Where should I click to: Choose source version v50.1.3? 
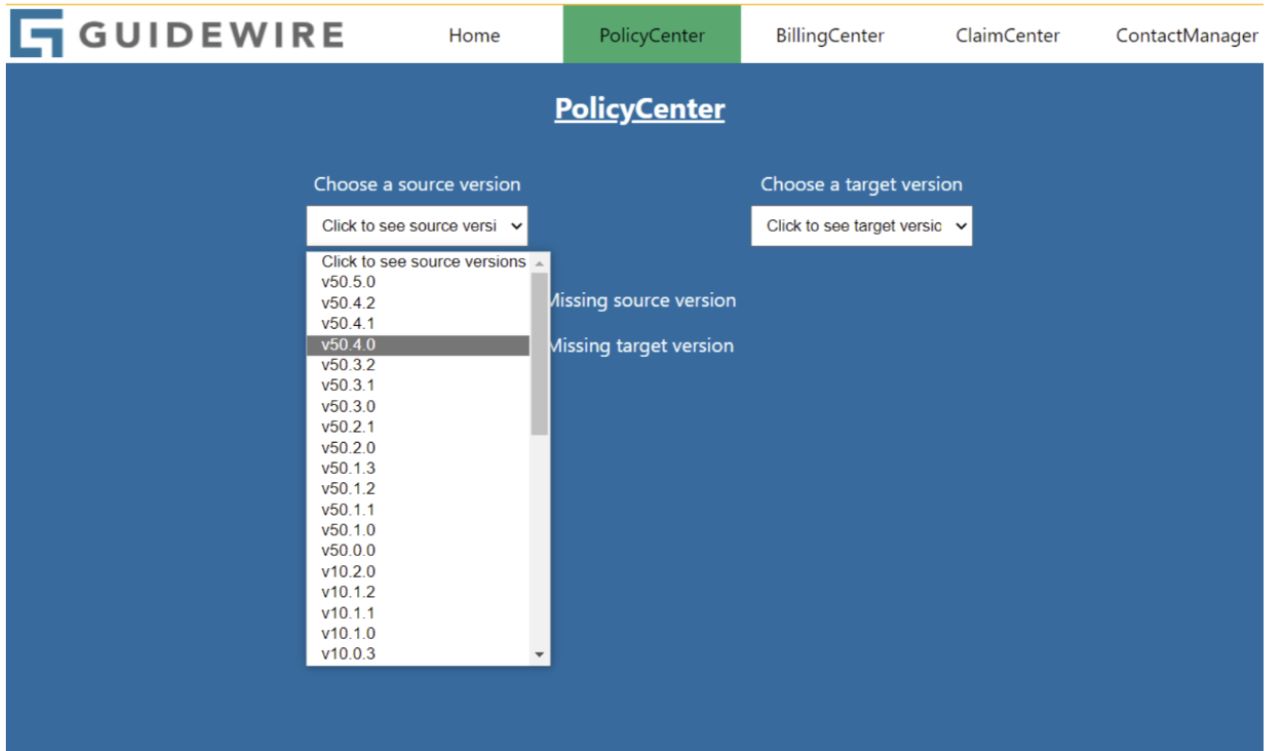tap(419, 468)
